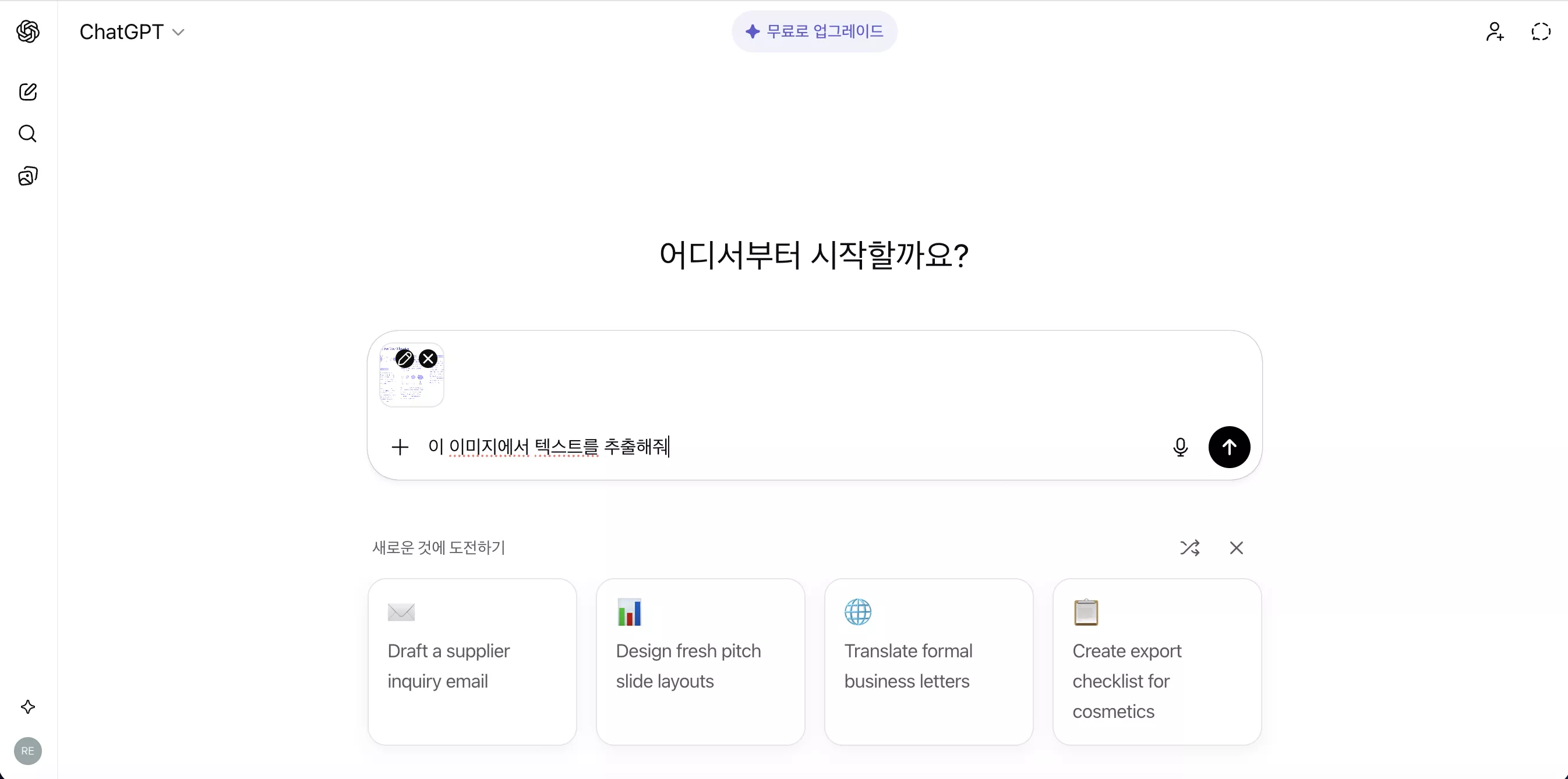Edit the attached image with the pencil icon
Screen dimensions: 1568x779
(x=404, y=359)
